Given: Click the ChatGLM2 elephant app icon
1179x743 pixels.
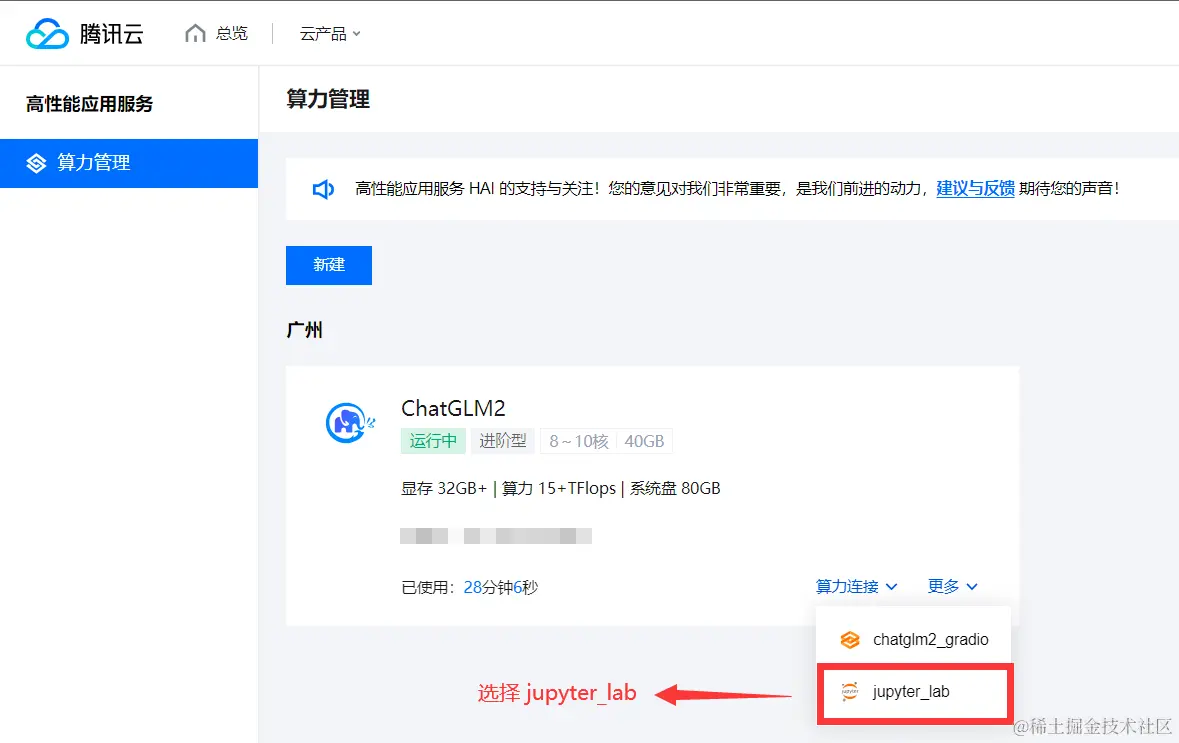Looking at the screenshot, I should tap(350, 423).
